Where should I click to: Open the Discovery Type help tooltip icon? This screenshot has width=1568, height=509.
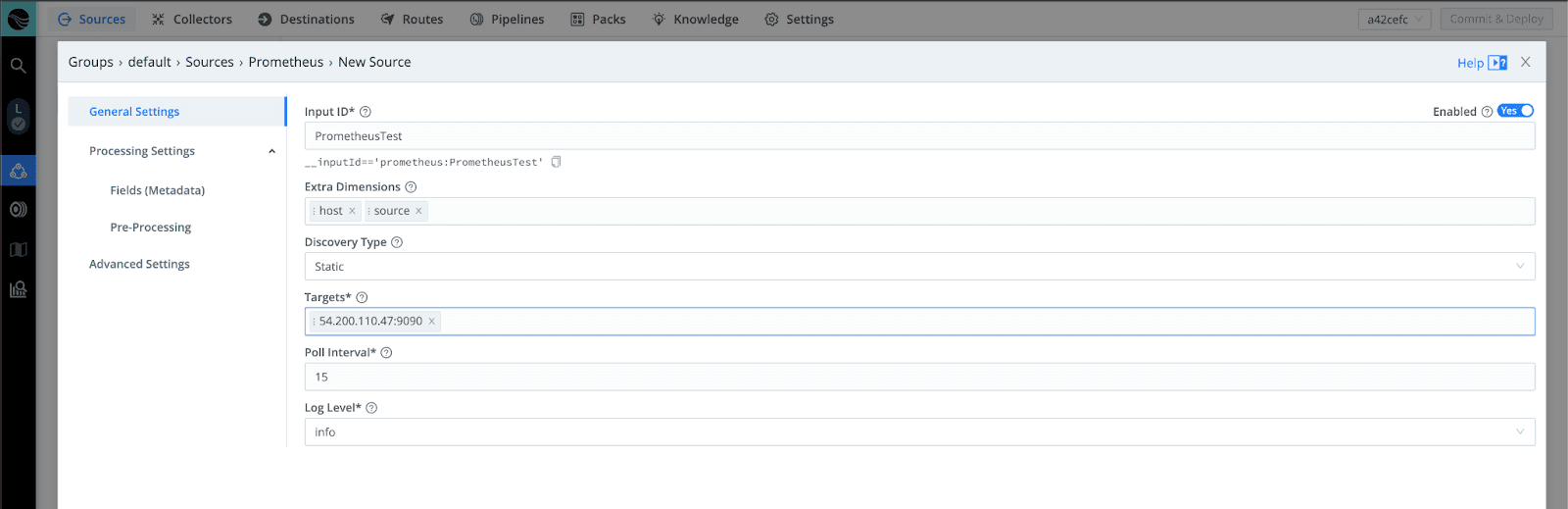click(x=397, y=242)
